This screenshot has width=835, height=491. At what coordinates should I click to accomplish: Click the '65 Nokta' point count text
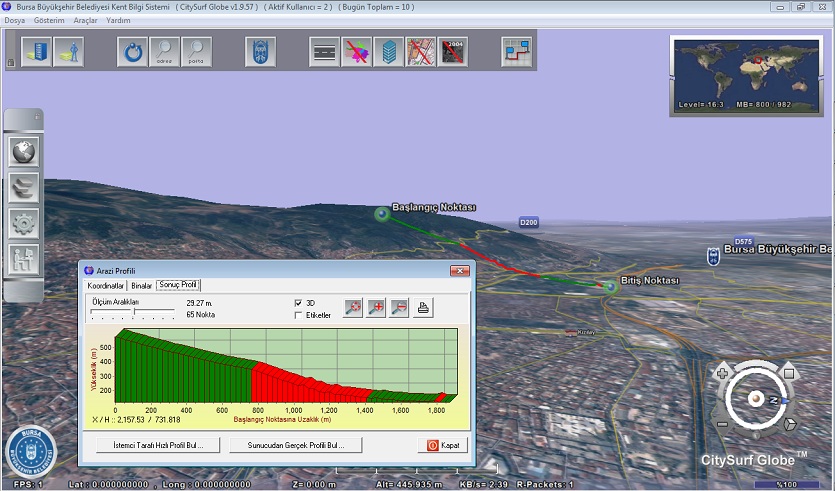coord(200,315)
